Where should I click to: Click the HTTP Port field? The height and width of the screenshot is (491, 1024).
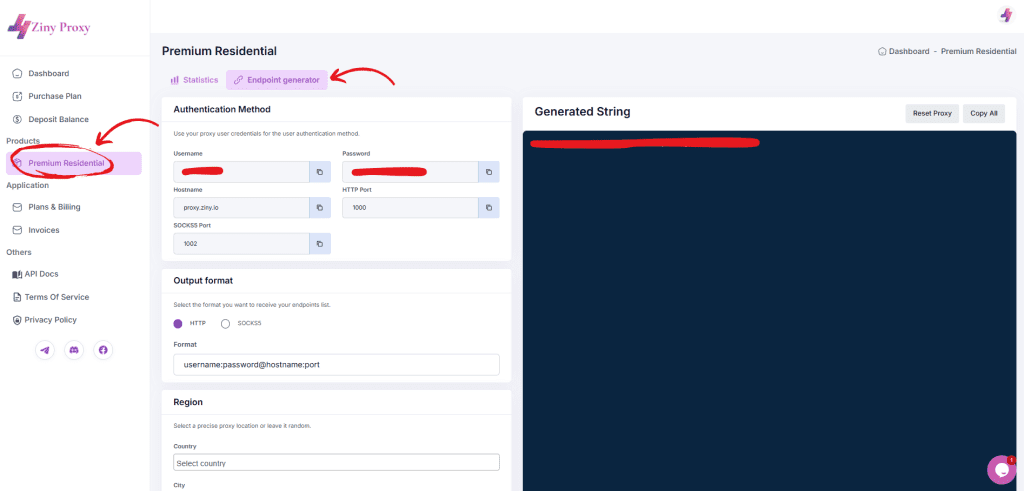409,208
